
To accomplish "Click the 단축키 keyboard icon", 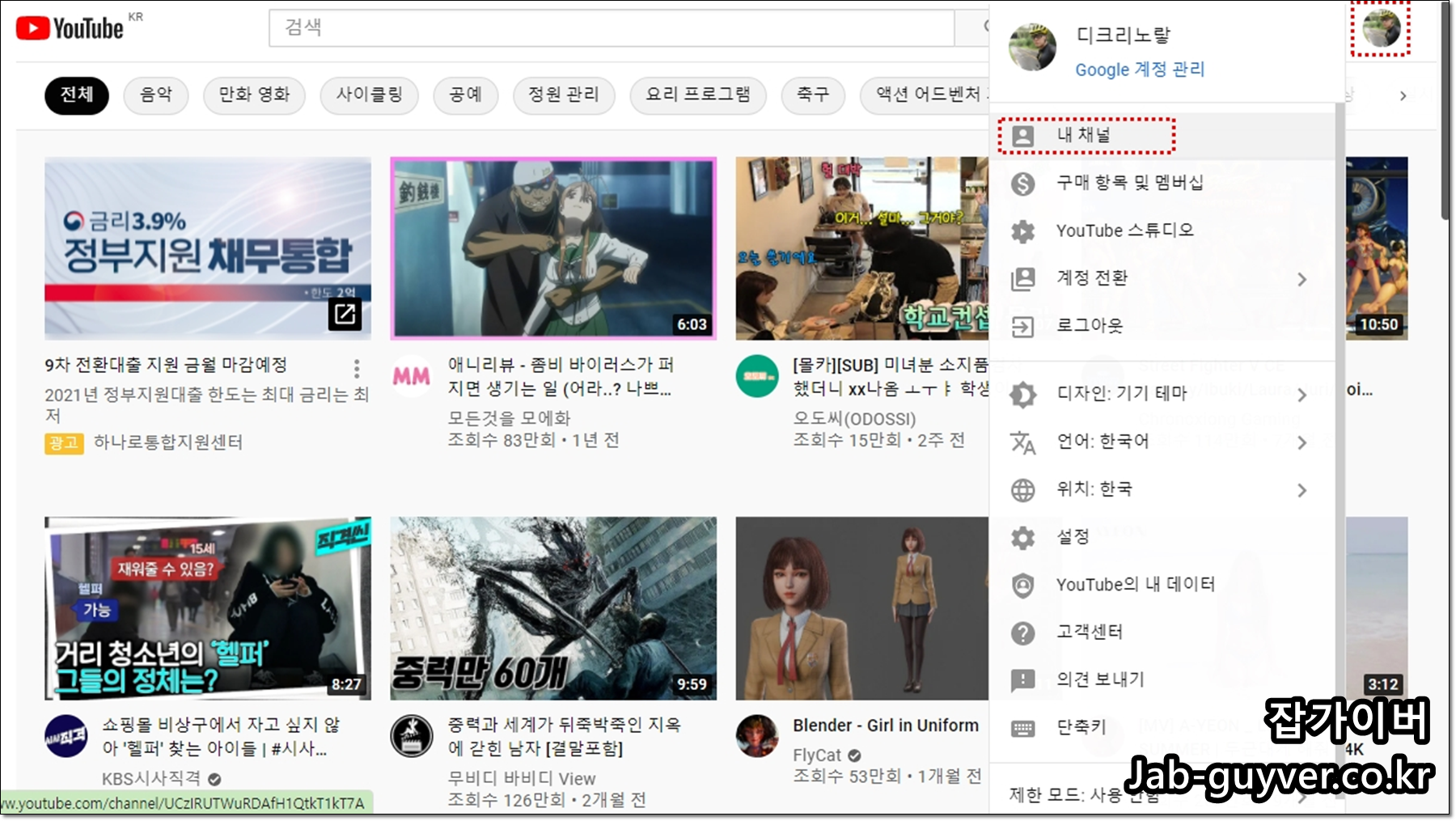I will 1024,727.
